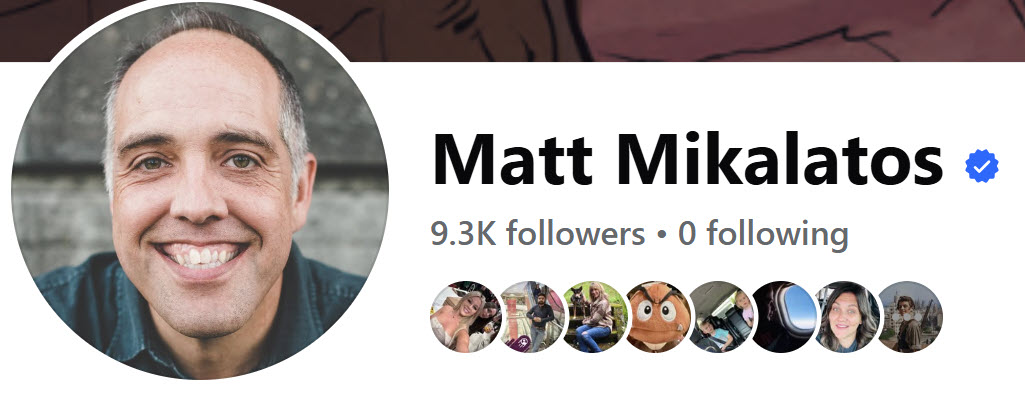Open the 0 following link
This screenshot has height=411, width=1025.
coord(764,233)
